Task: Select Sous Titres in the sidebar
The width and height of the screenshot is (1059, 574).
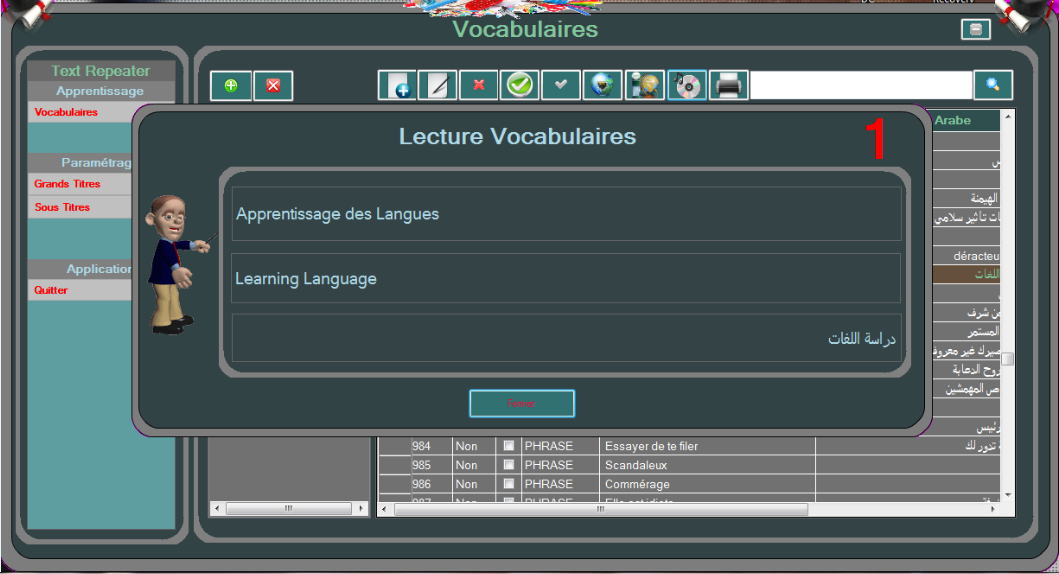Action: 62,208
